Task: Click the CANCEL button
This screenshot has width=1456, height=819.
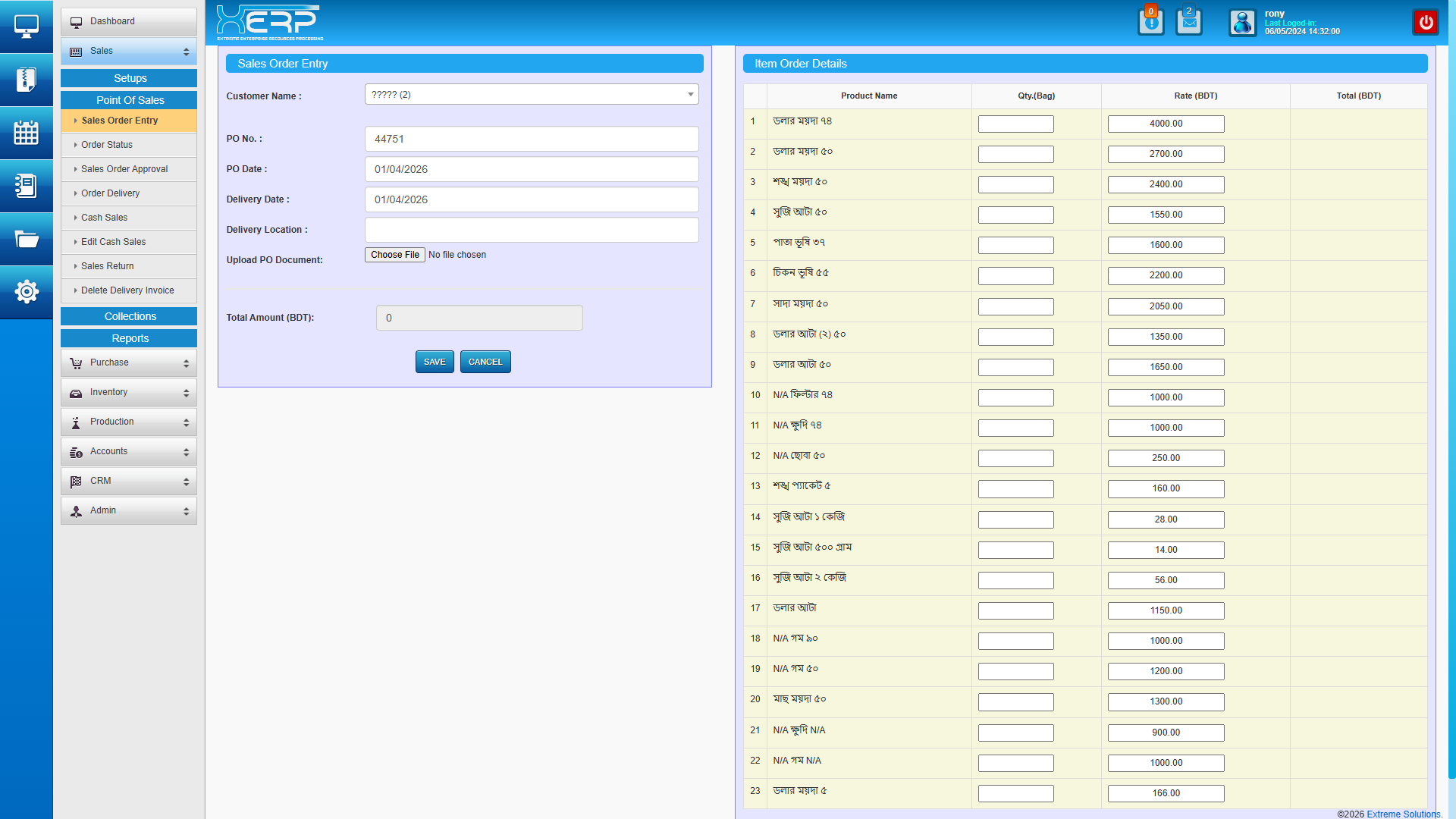Action: tap(485, 362)
